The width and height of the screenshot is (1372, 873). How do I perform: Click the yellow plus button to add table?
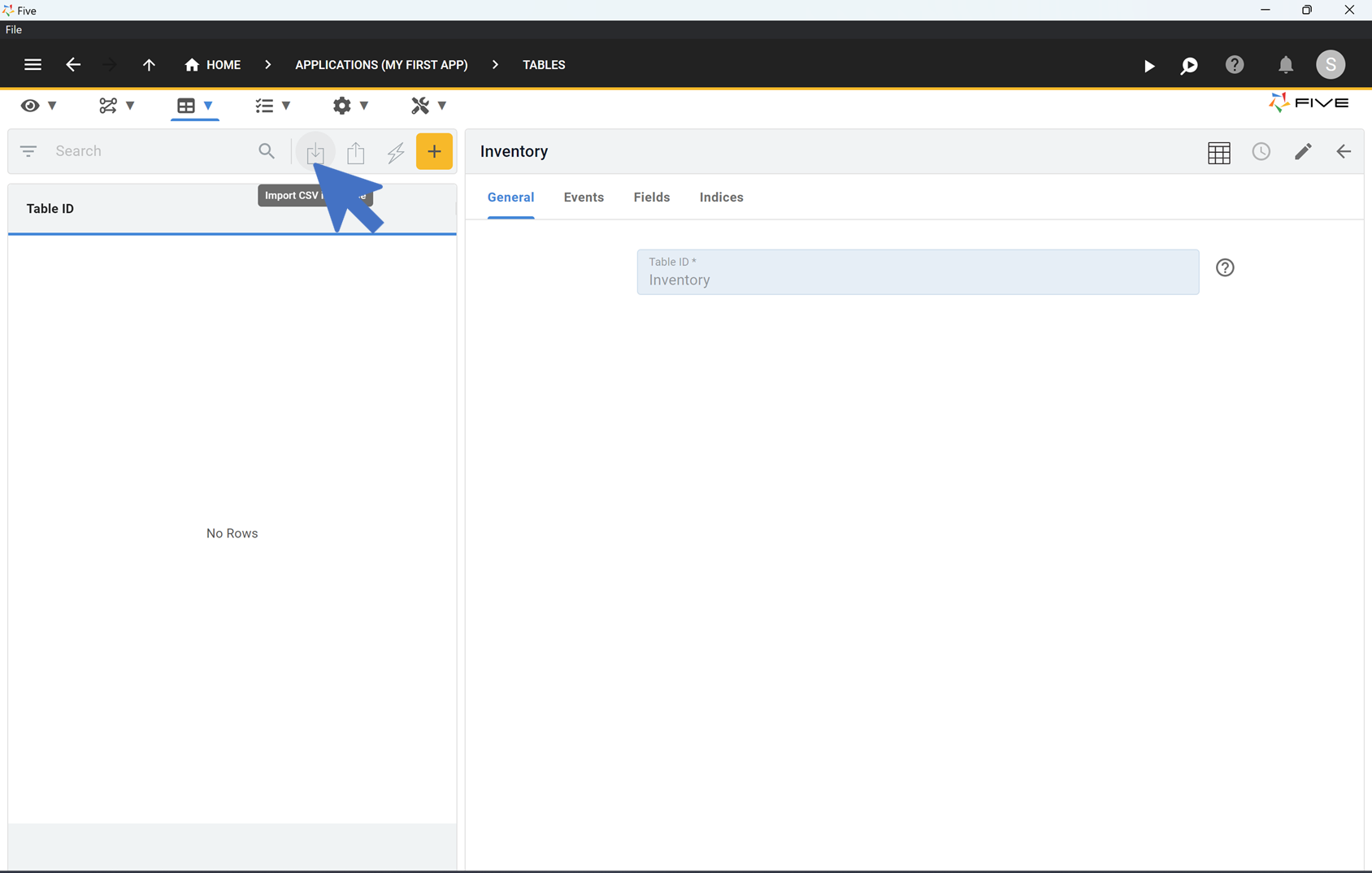tap(434, 151)
